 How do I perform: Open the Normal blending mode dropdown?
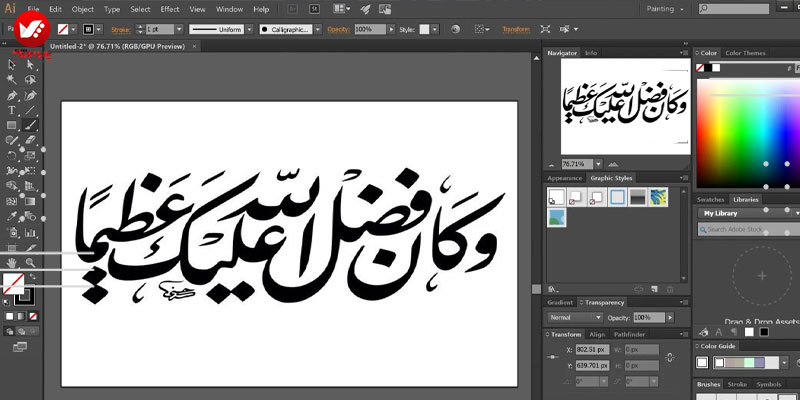click(576, 317)
